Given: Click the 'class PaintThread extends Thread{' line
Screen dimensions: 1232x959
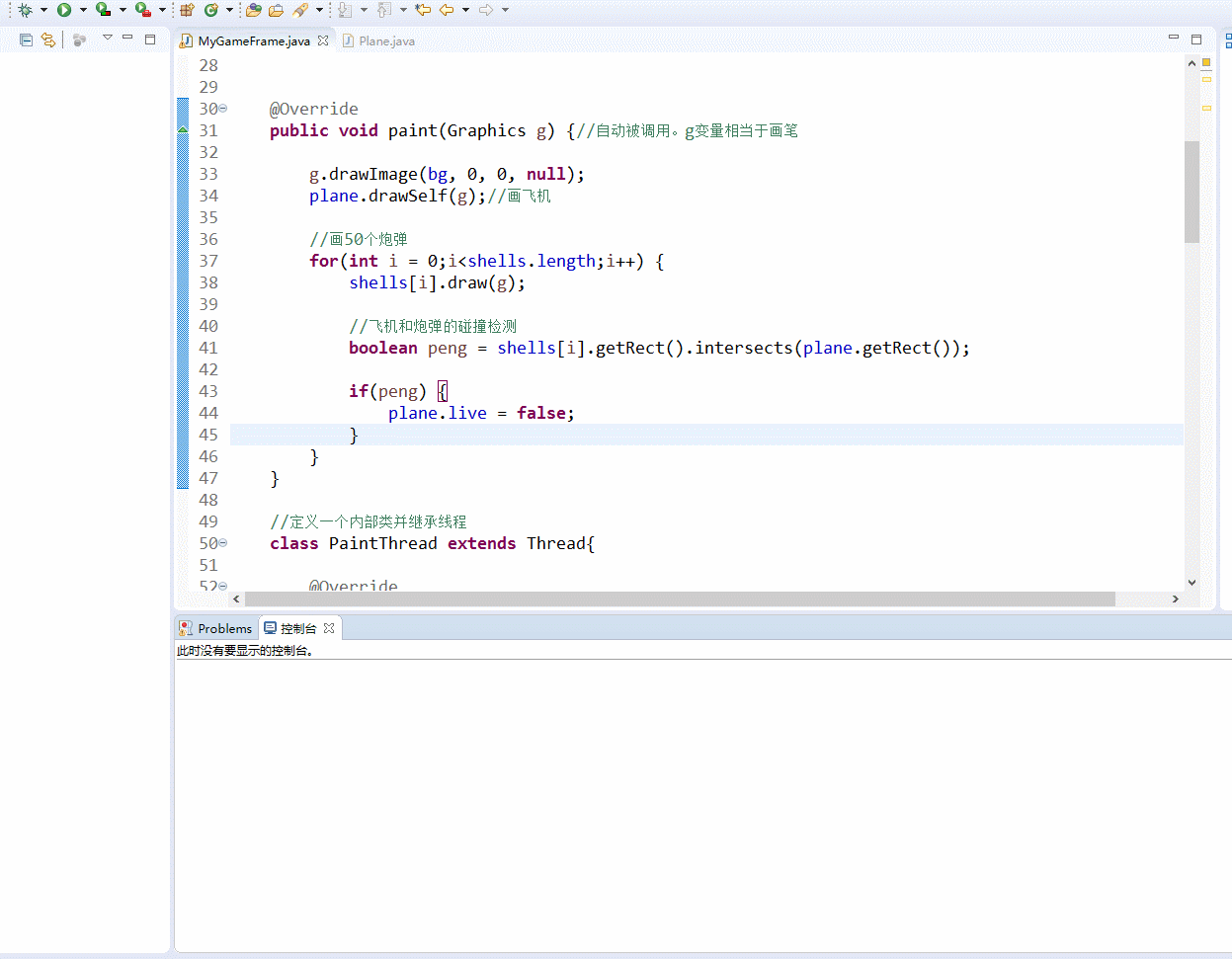Looking at the screenshot, I should point(432,543).
